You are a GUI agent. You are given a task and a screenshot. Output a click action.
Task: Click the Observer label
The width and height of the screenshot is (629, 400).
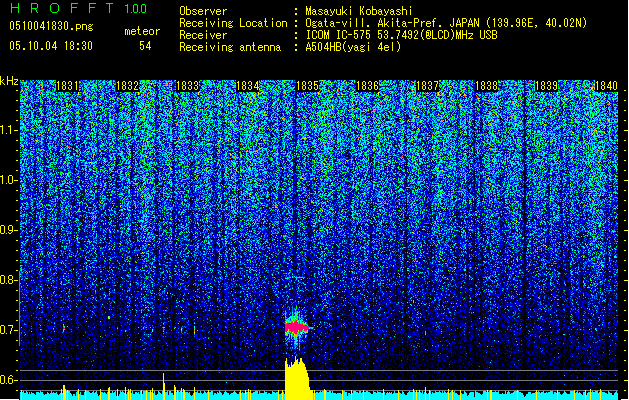203,11
